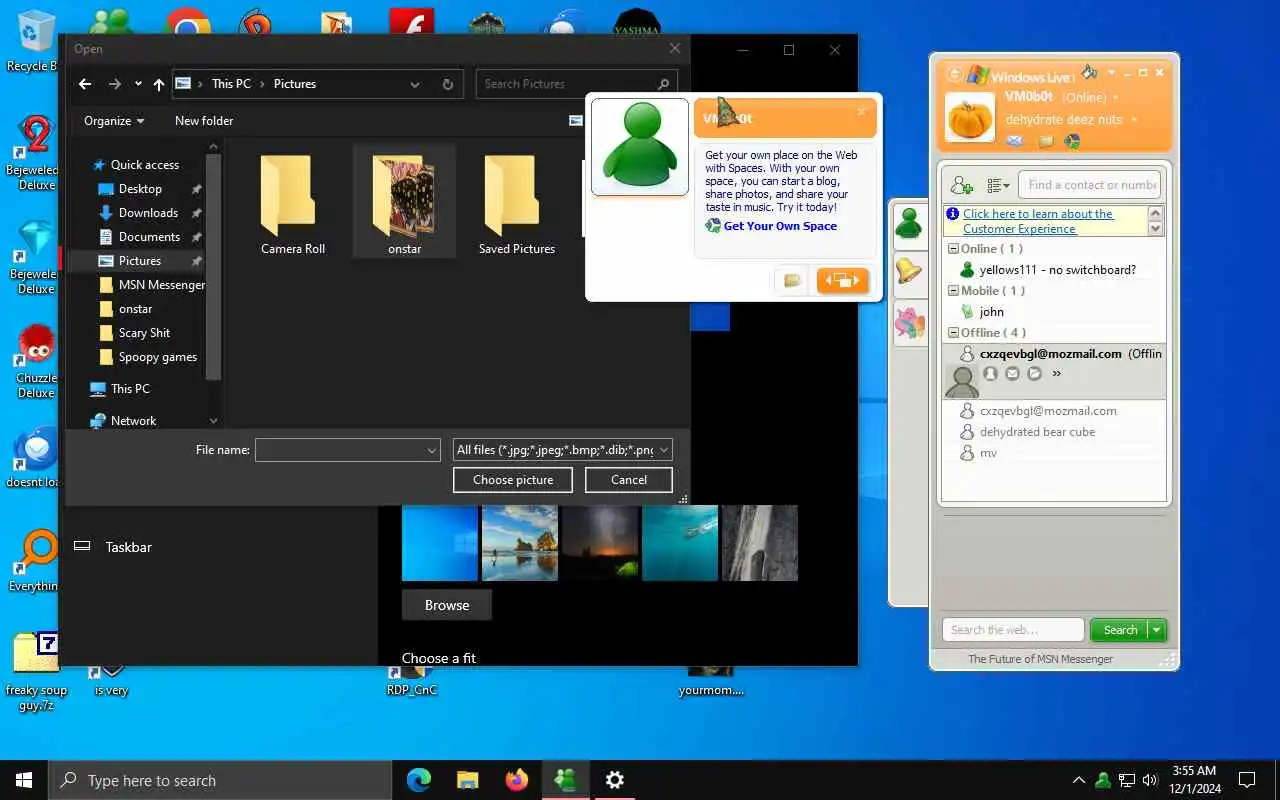Screen dimensions: 1280x800
Task: Collapse the Mobile contacts group
Action: pos(953,291)
